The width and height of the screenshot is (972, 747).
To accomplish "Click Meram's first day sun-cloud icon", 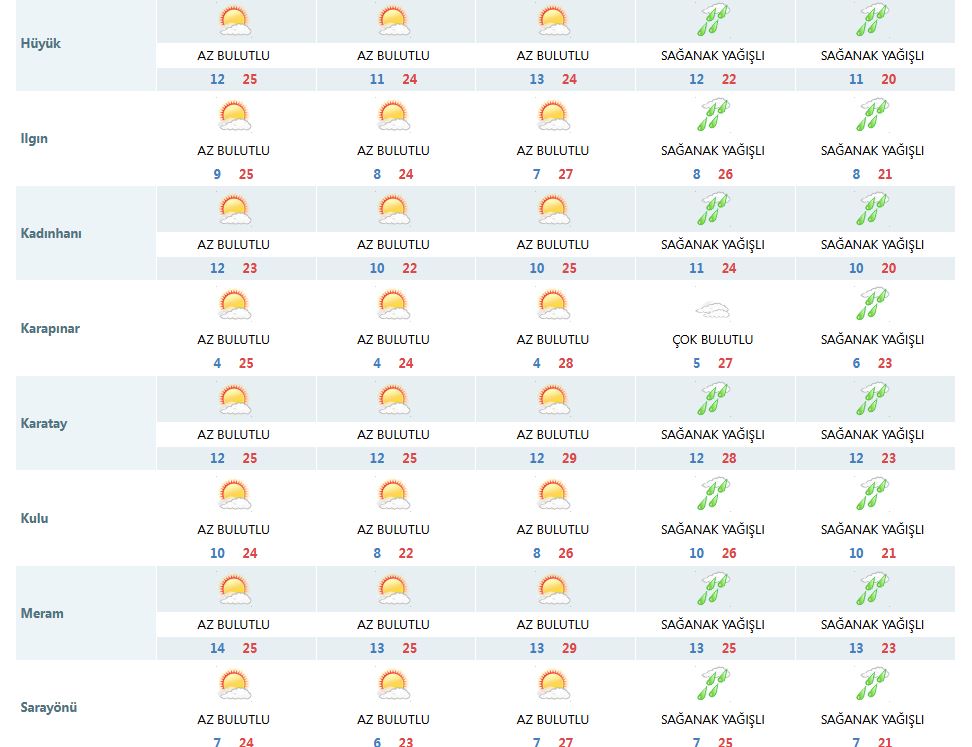I will 234,590.
